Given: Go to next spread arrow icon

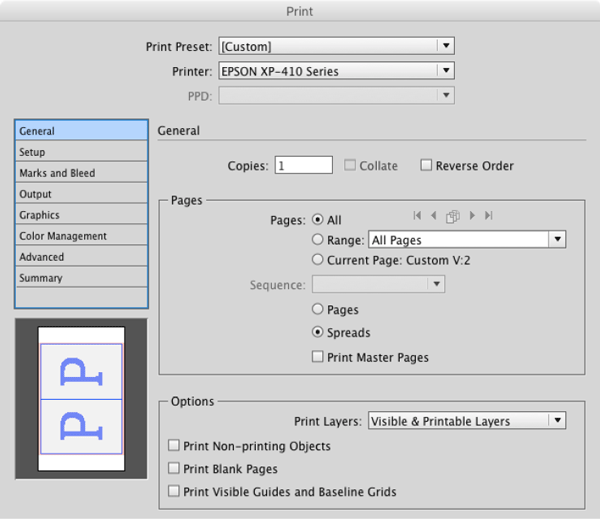Looking at the screenshot, I should [472, 215].
